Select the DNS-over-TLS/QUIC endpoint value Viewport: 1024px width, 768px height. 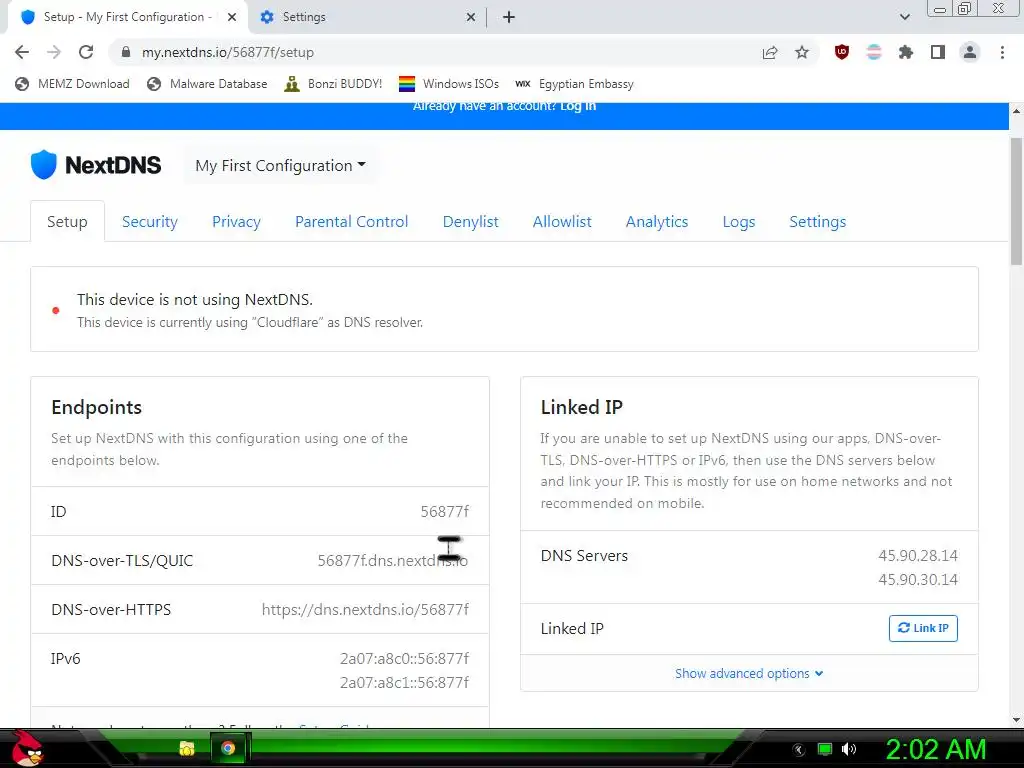click(x=392, y=560)
